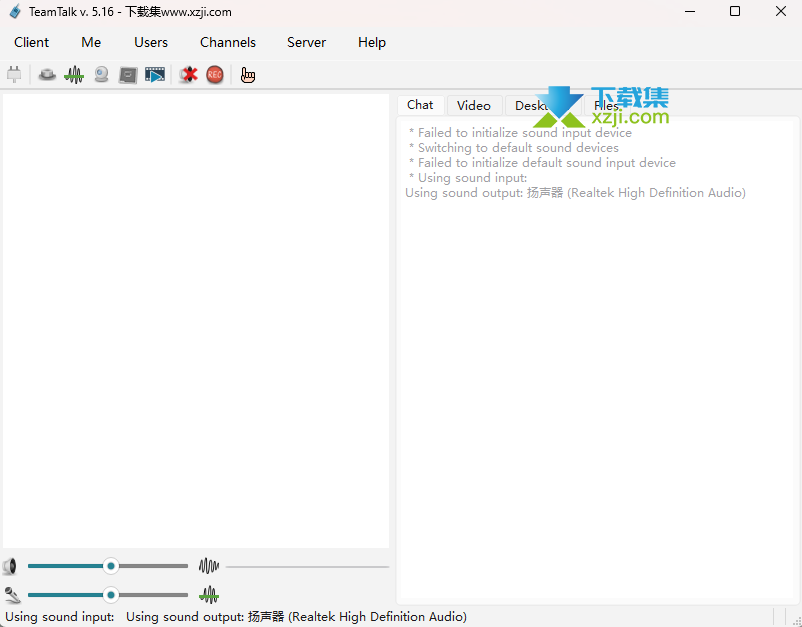This screenshot has height=627, width=802.
Task: Open the Help menu
Action: click(x=372, y=42)
